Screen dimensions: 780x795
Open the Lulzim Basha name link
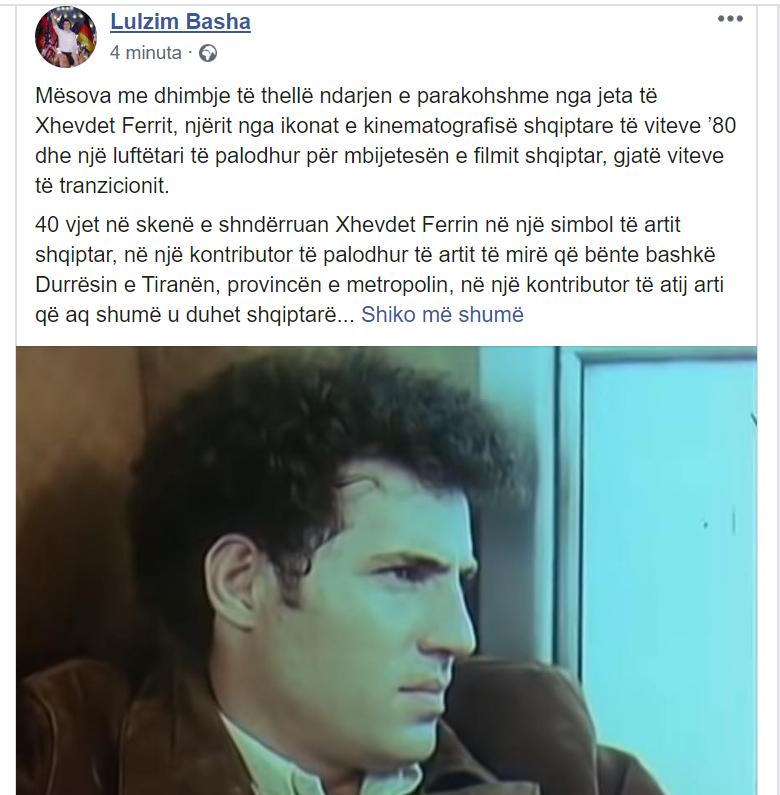(x=180, y=22)
